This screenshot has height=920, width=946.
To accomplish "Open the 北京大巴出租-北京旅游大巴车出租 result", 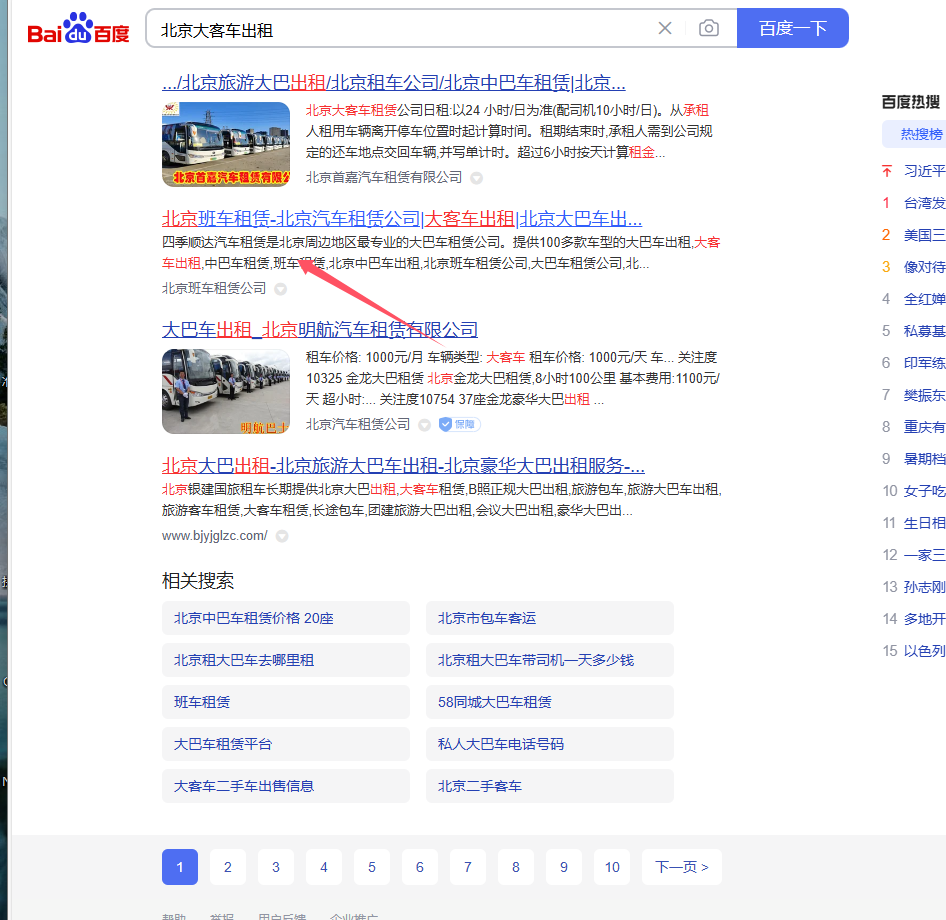I will point(403,466).
